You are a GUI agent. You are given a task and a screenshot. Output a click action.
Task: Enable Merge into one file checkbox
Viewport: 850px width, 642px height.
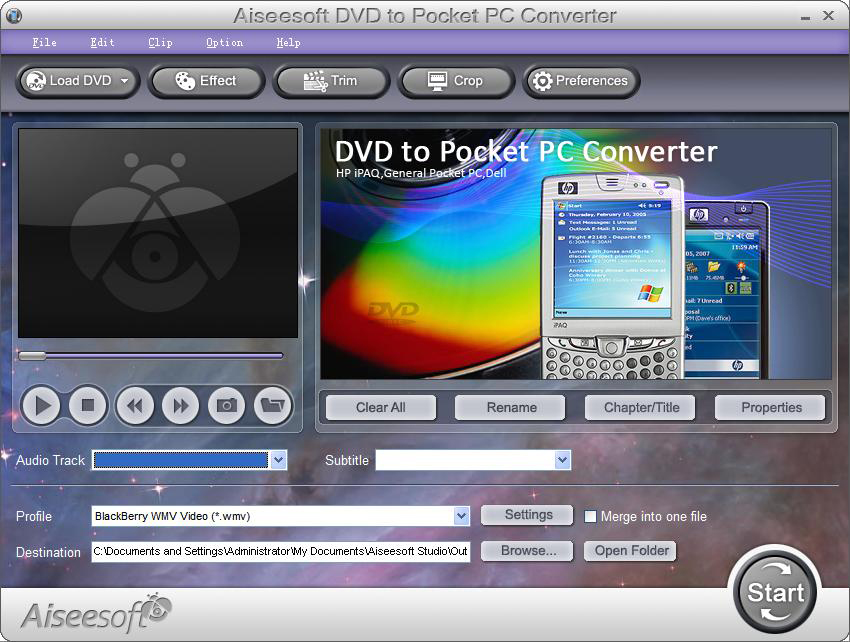pyautogui.click(x=590, y=516)
